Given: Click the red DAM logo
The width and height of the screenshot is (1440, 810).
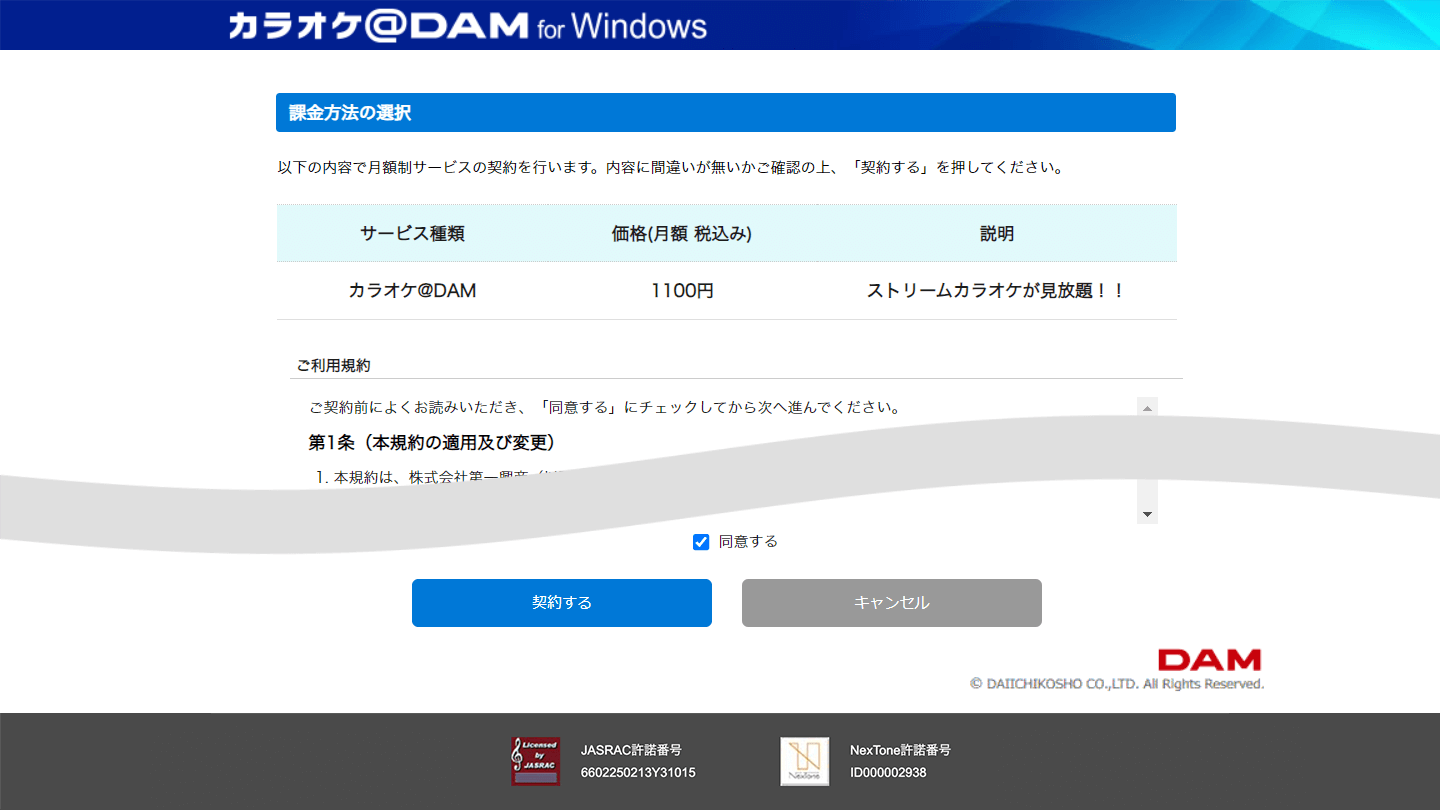Looking at the screenshot, I should tap(1210, 660).
